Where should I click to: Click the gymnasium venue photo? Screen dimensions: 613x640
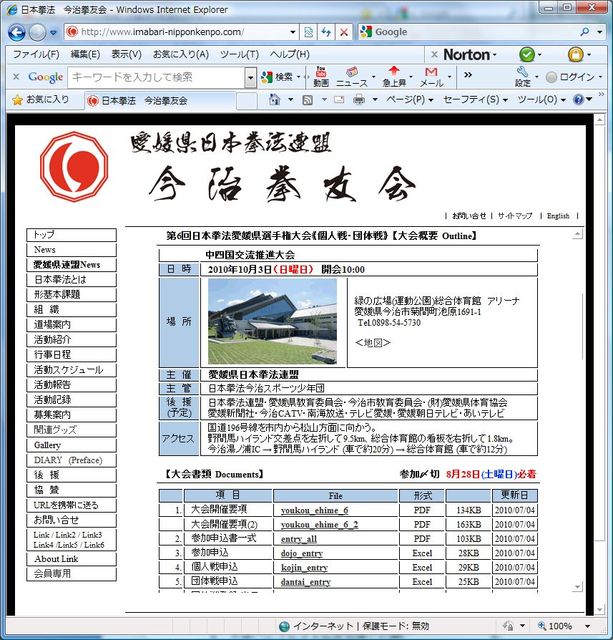[x=272, y=321]
